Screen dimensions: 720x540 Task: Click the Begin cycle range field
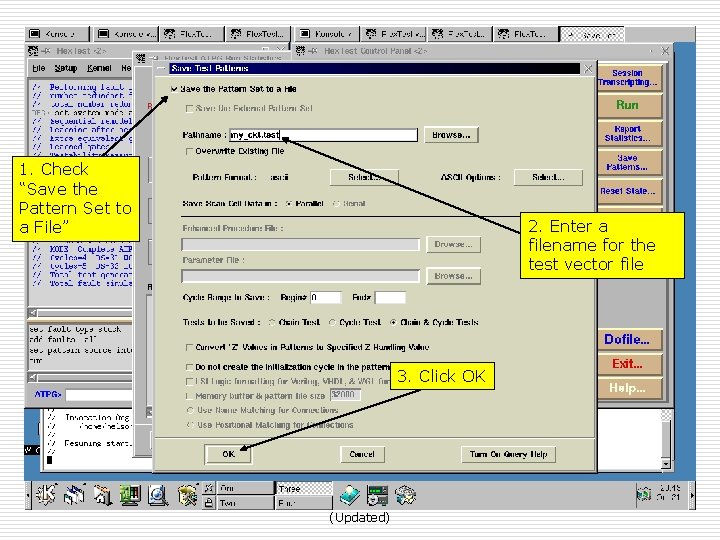326,298
